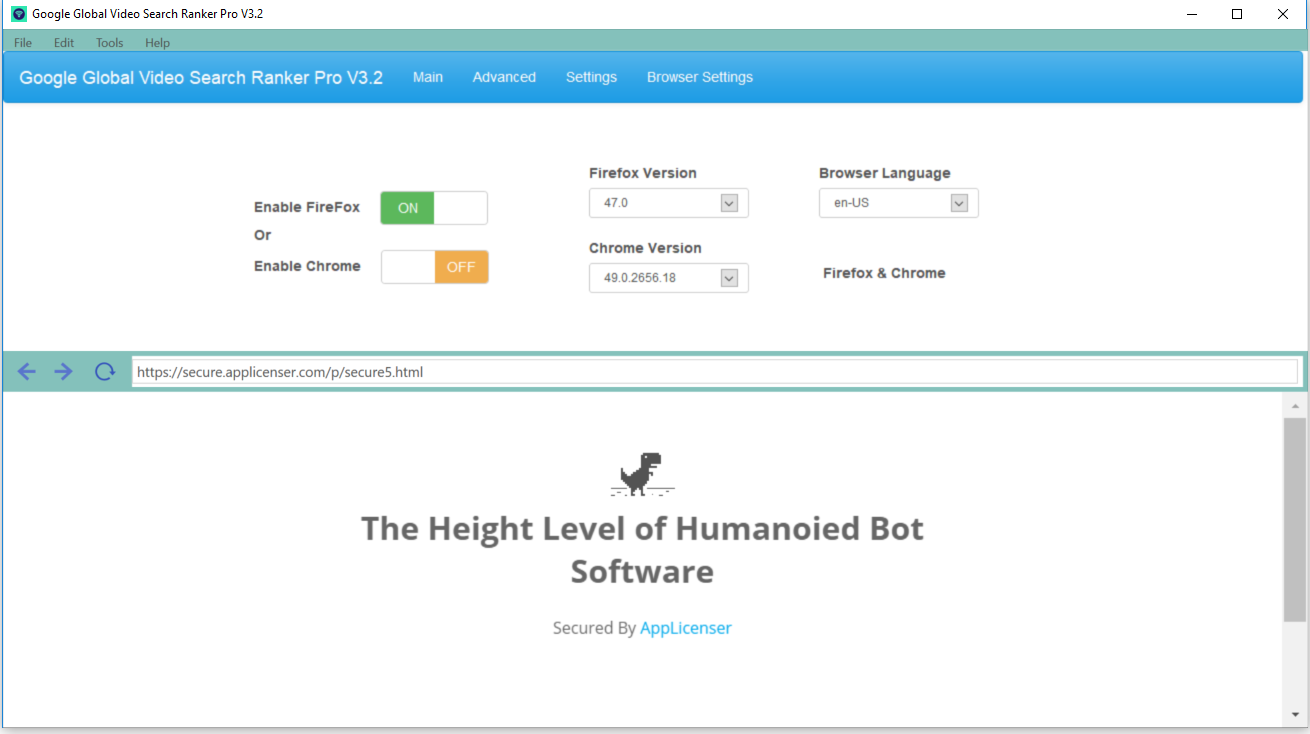1310x734 pixels.
Task: Click the URL address field
Action: pyautogui.click(x=714, y=372)
